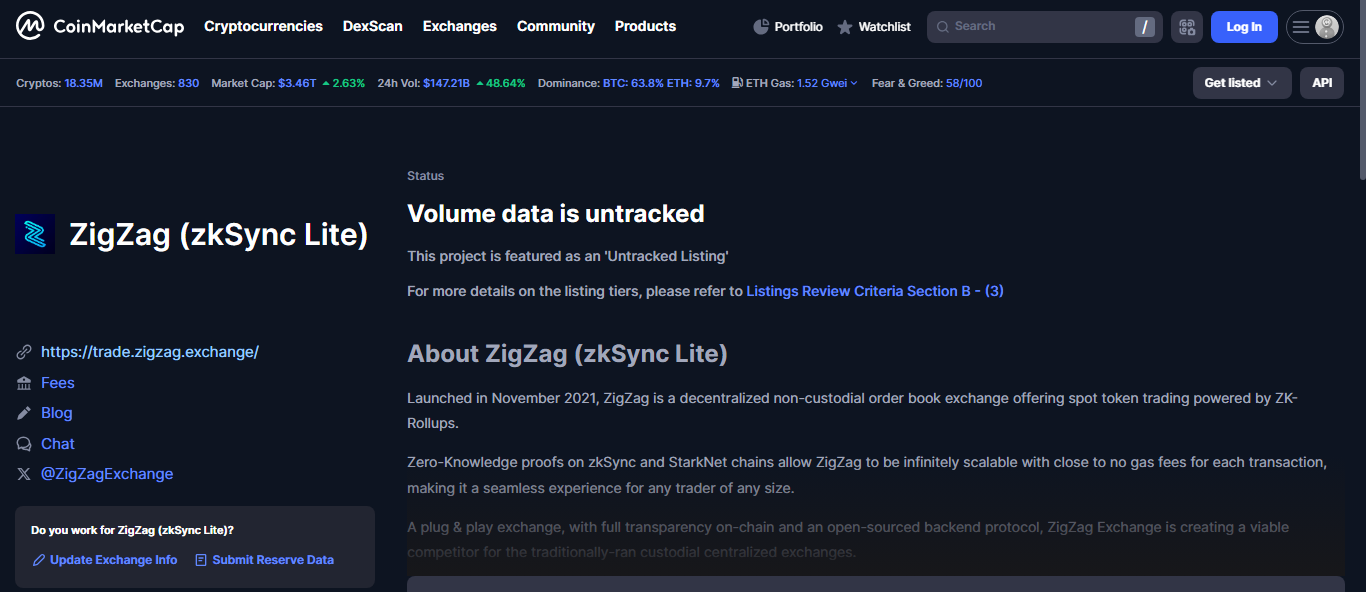This screenshot has height=592, width=1366.
Task: Click the 'About ZigZag (zkSync Lite)' heading
Action: pyautogui.click(x=567, y=354)
